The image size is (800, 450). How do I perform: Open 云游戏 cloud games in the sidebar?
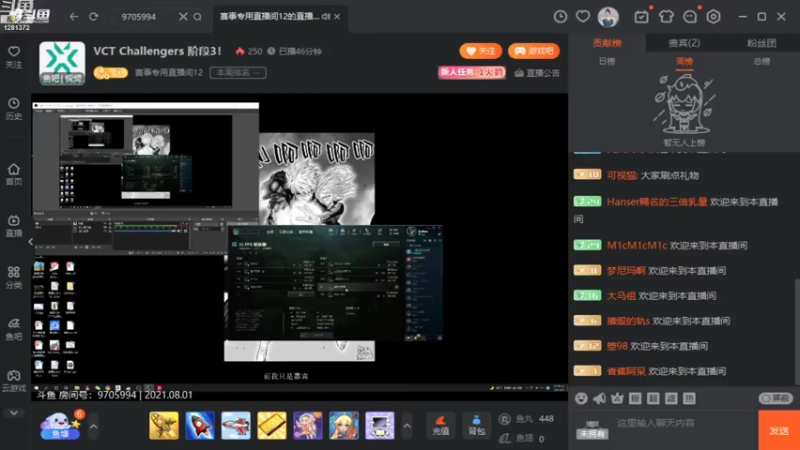tap(14, 381)
